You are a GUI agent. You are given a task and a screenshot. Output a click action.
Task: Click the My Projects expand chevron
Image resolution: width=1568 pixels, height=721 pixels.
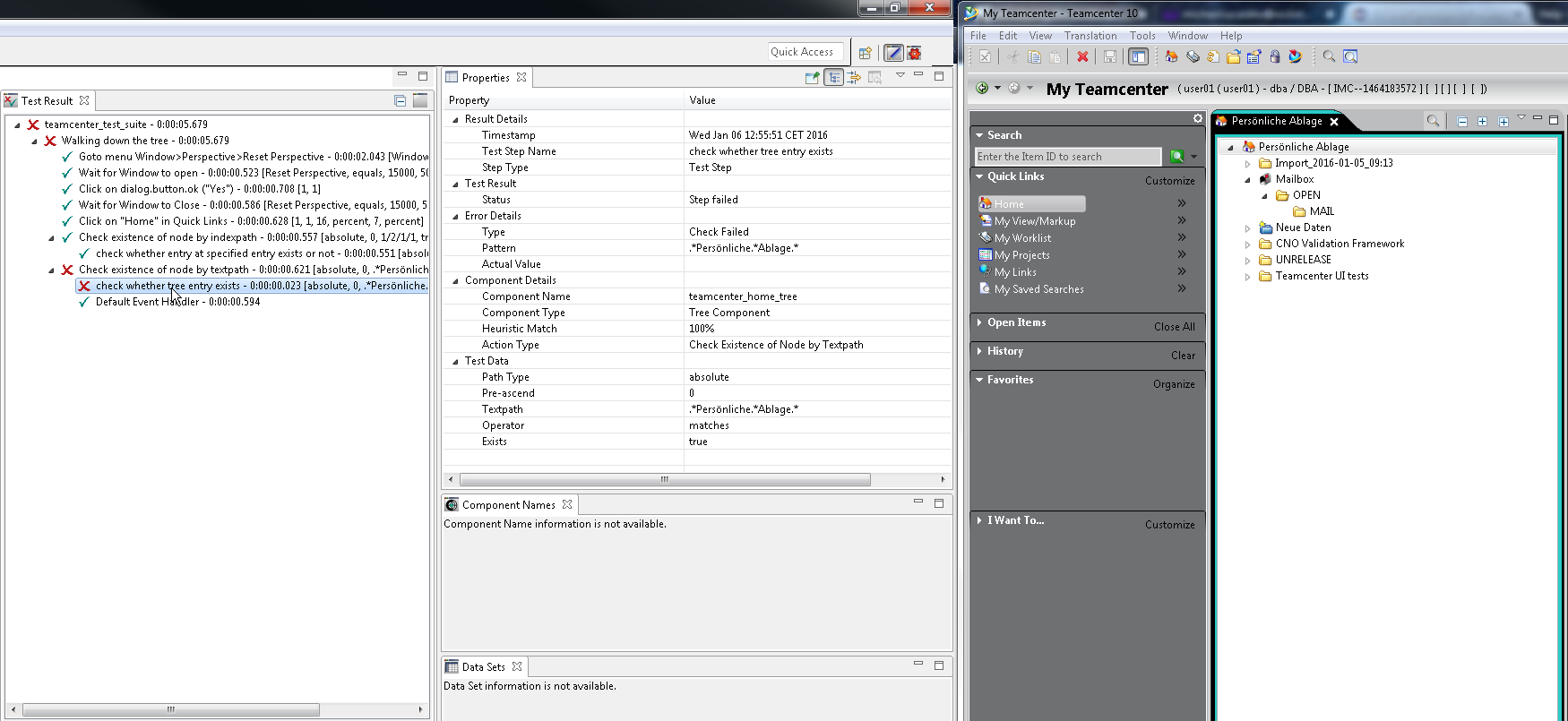1181,255
